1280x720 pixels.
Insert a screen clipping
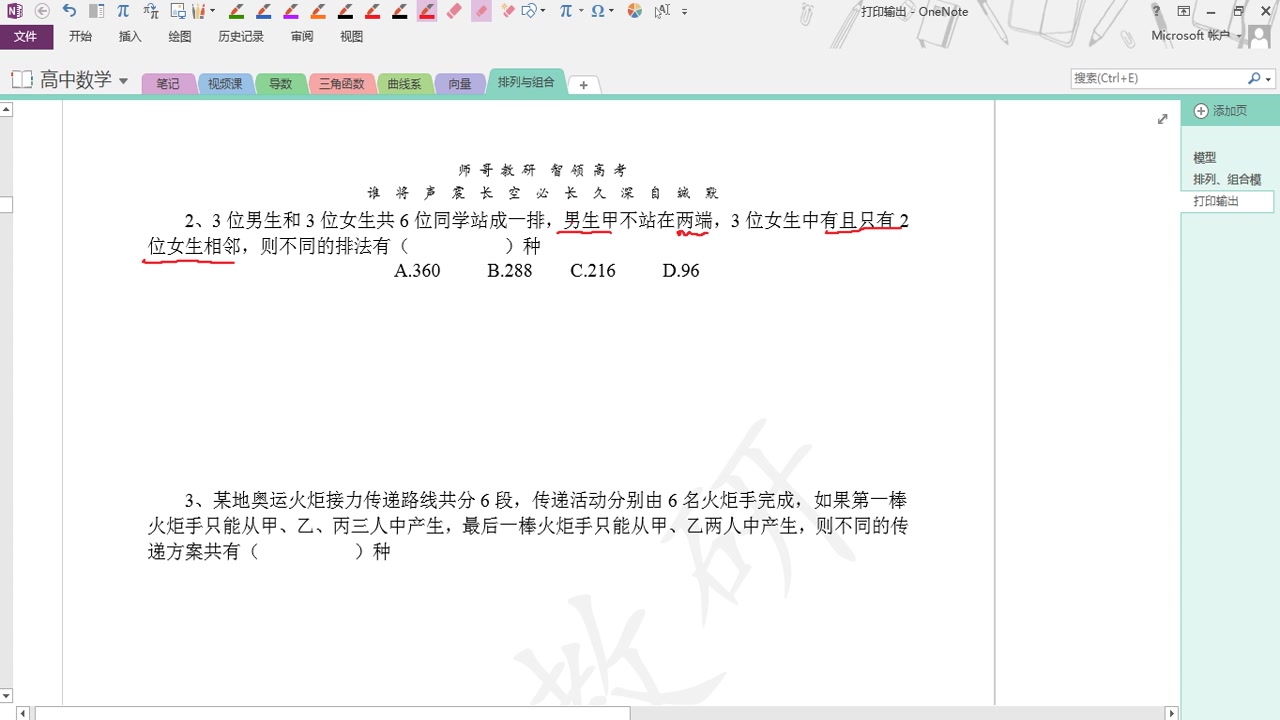177,11
